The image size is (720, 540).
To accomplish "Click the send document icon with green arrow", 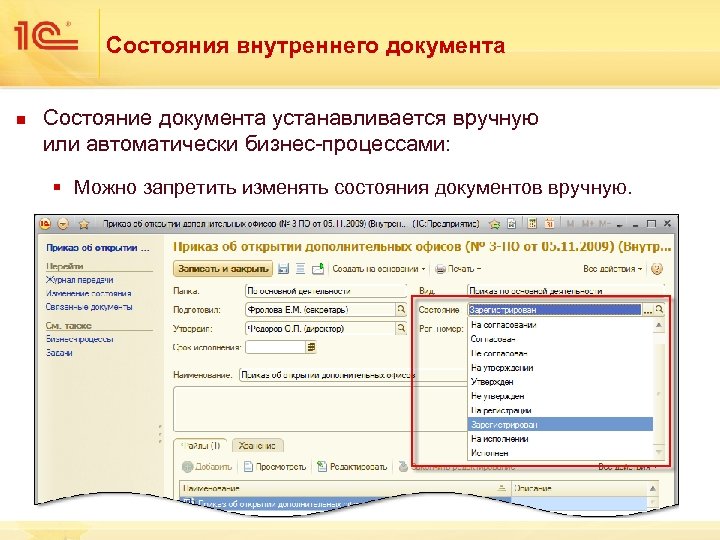I will coord(318,269).
